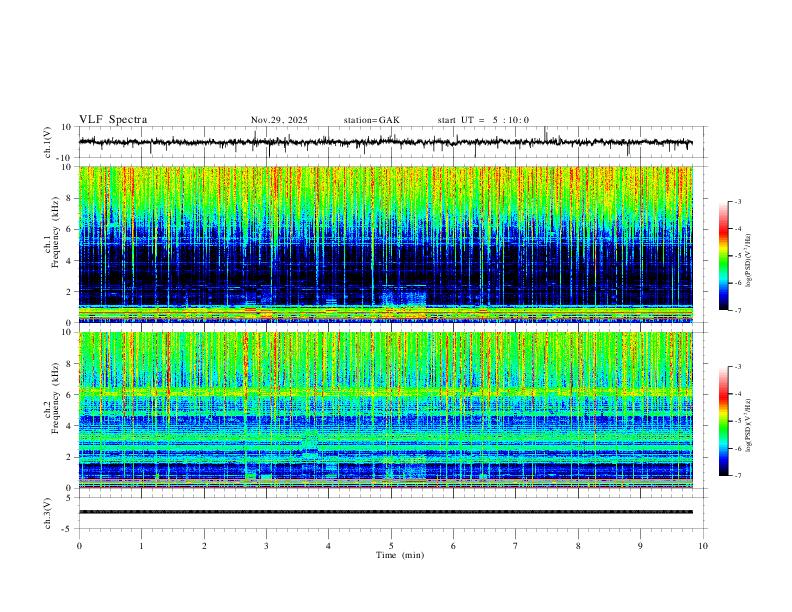This screenshot has width=792, height=612.
Task: Click the ch.1 color bar 'log(PSD)(V²/Hz)' label
Action: [748, 261]
